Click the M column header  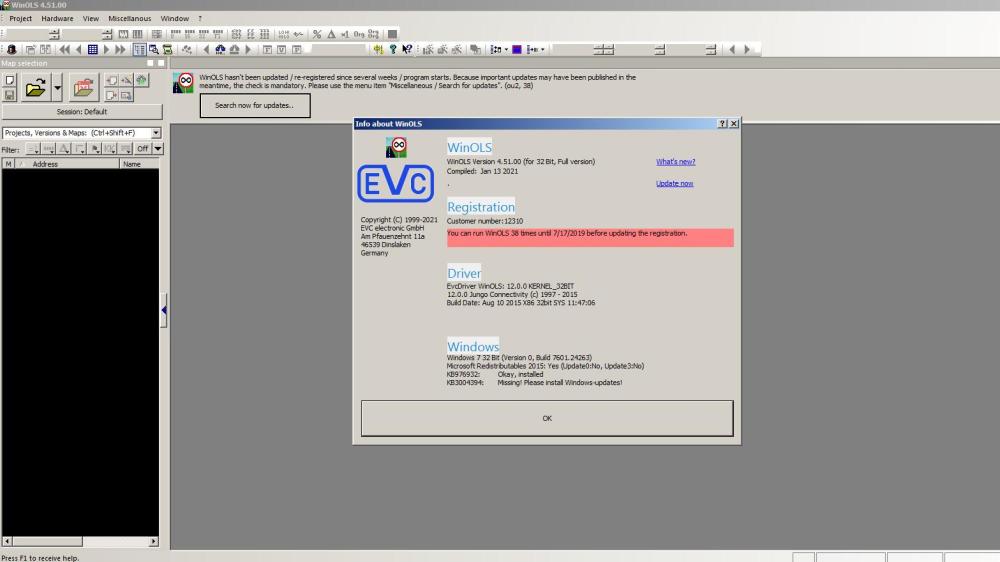[8, 164]
